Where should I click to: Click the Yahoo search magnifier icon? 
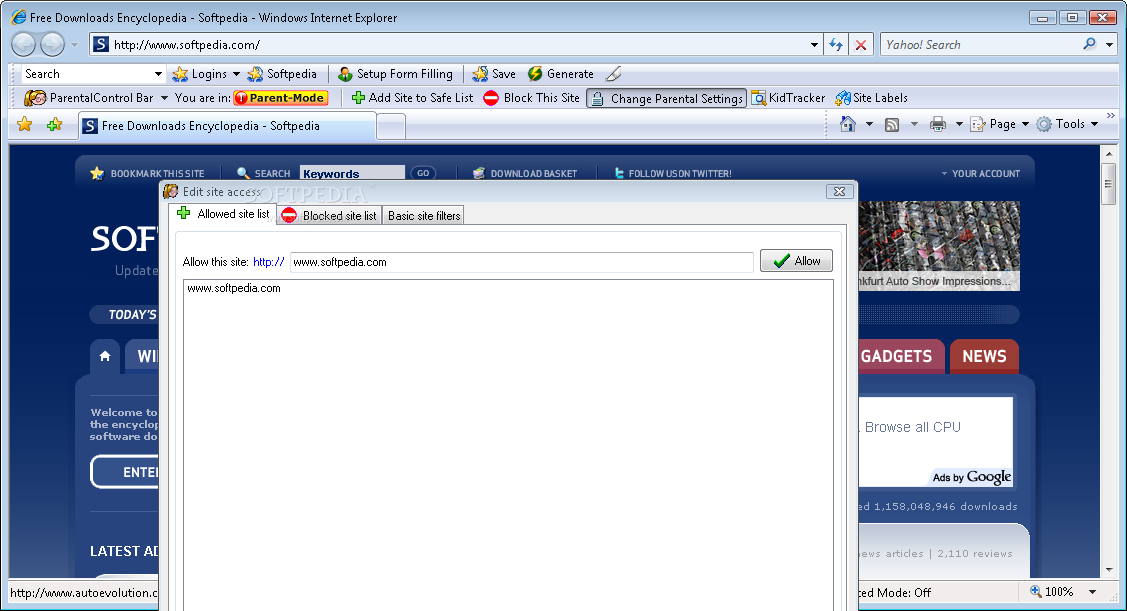(x=1090, y=44)
